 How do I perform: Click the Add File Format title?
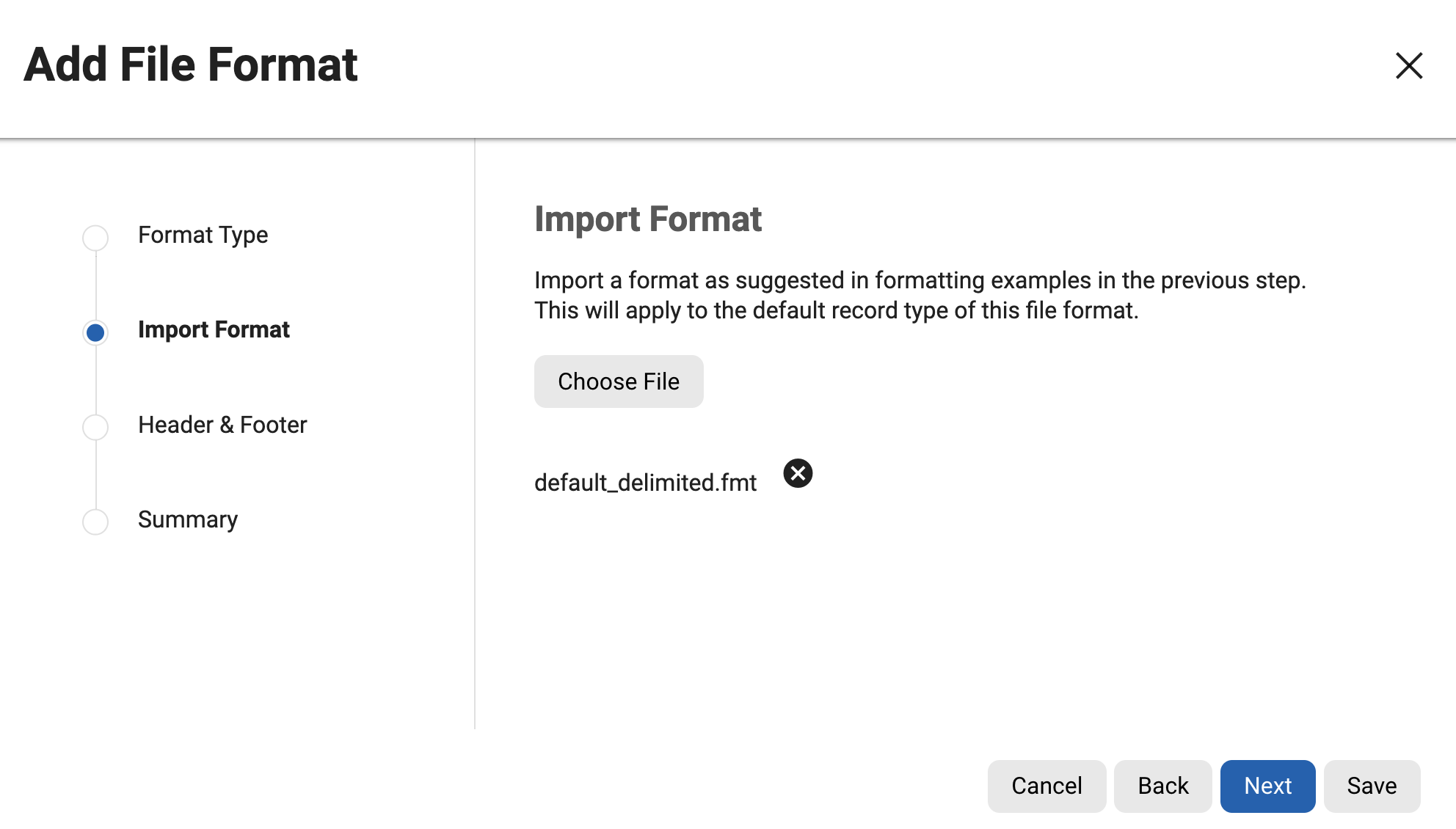click(191, 65)
